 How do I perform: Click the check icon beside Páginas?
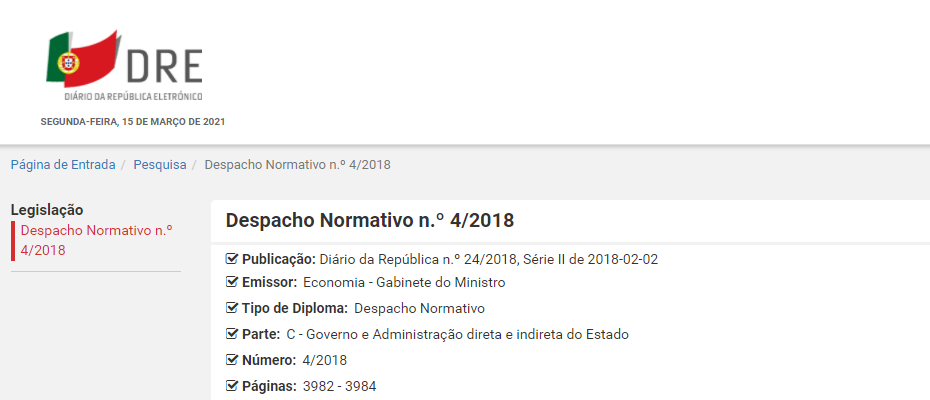click(232, 386)
